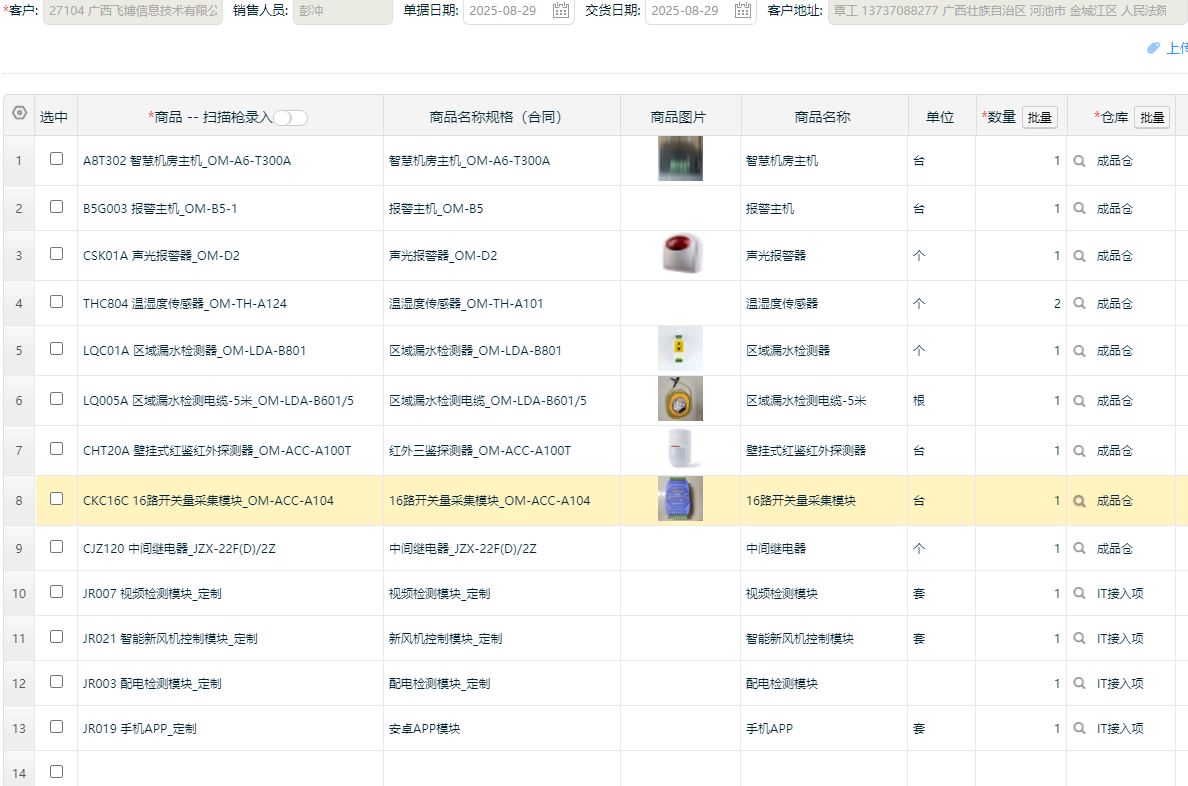This screenshot has width=1188, height=786.
Task: Click the 客户 input field
Action: tap(133, 11)
